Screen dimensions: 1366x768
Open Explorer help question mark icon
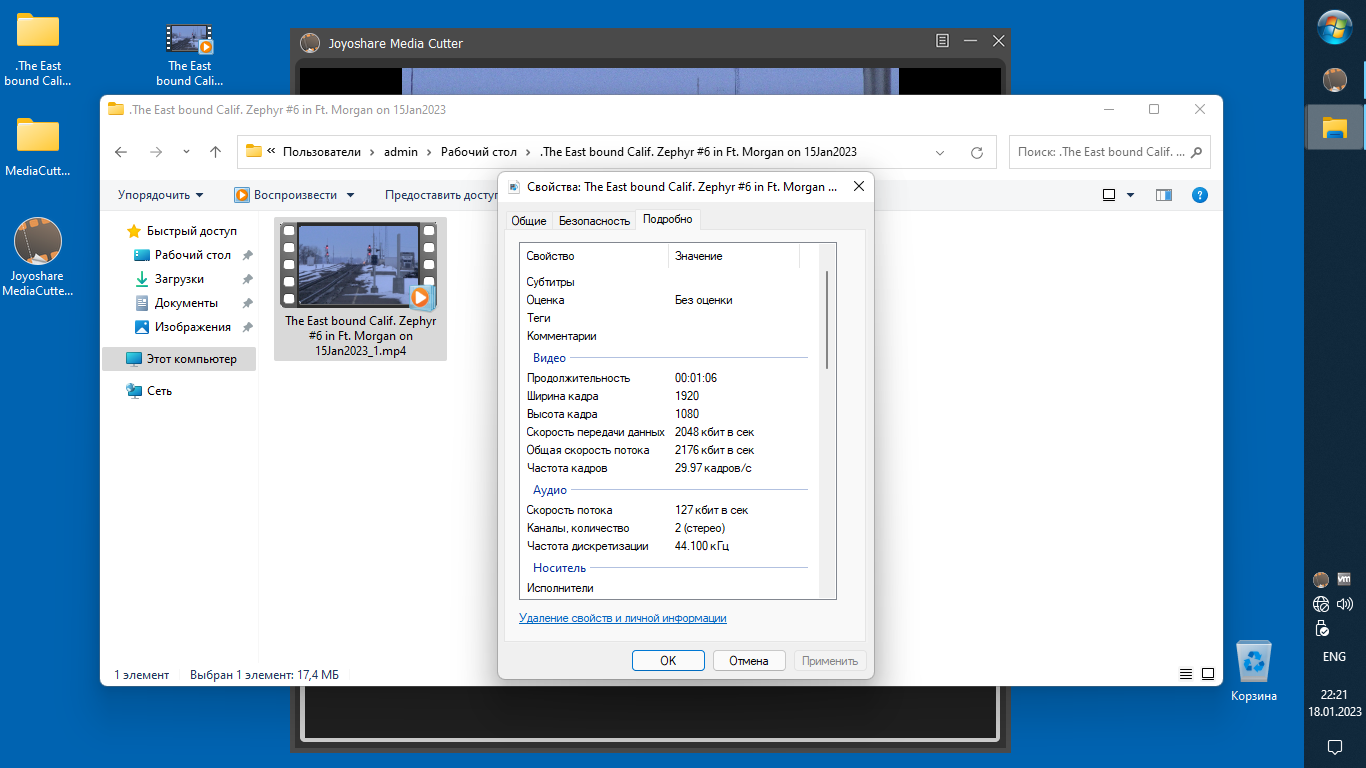[1200, 195]
